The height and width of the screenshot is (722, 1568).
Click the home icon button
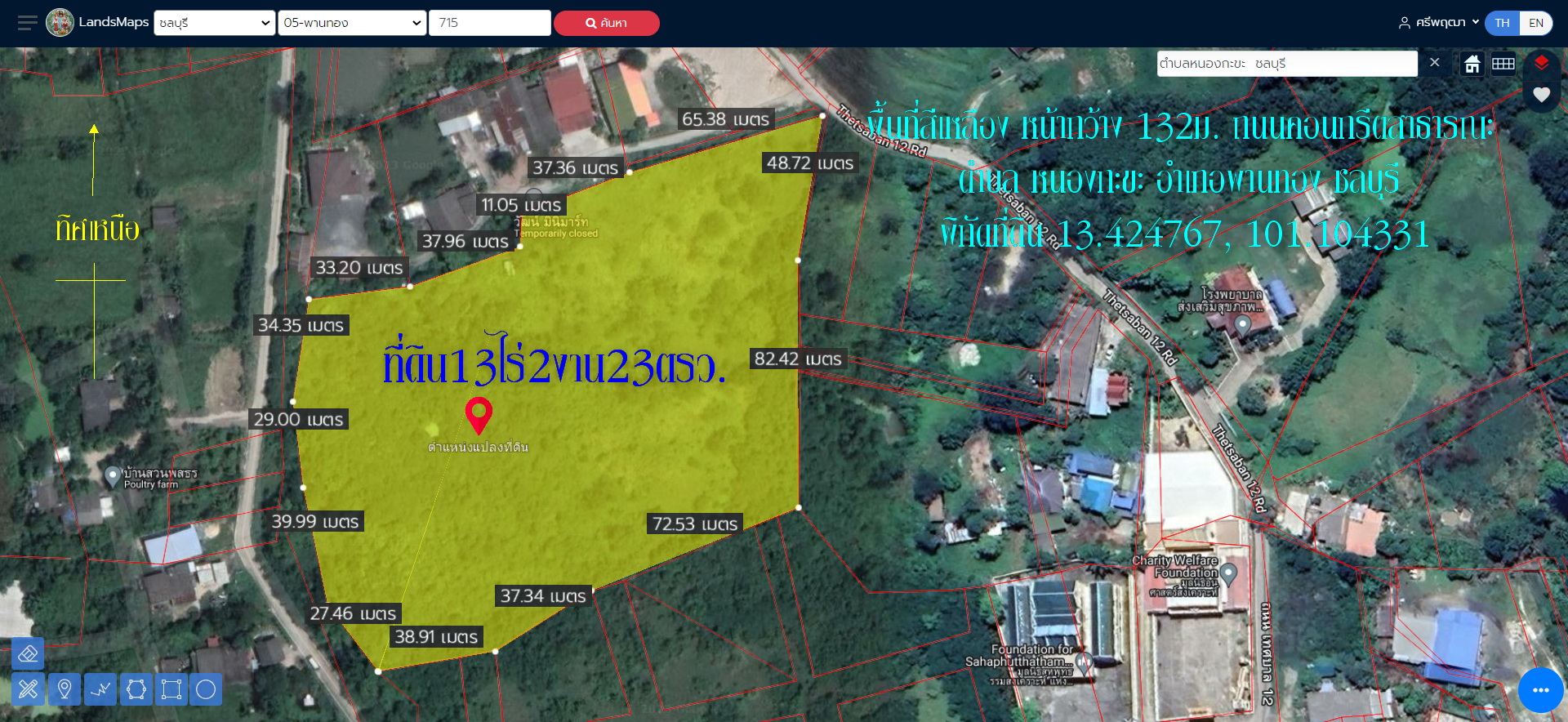coord(1472,64)
